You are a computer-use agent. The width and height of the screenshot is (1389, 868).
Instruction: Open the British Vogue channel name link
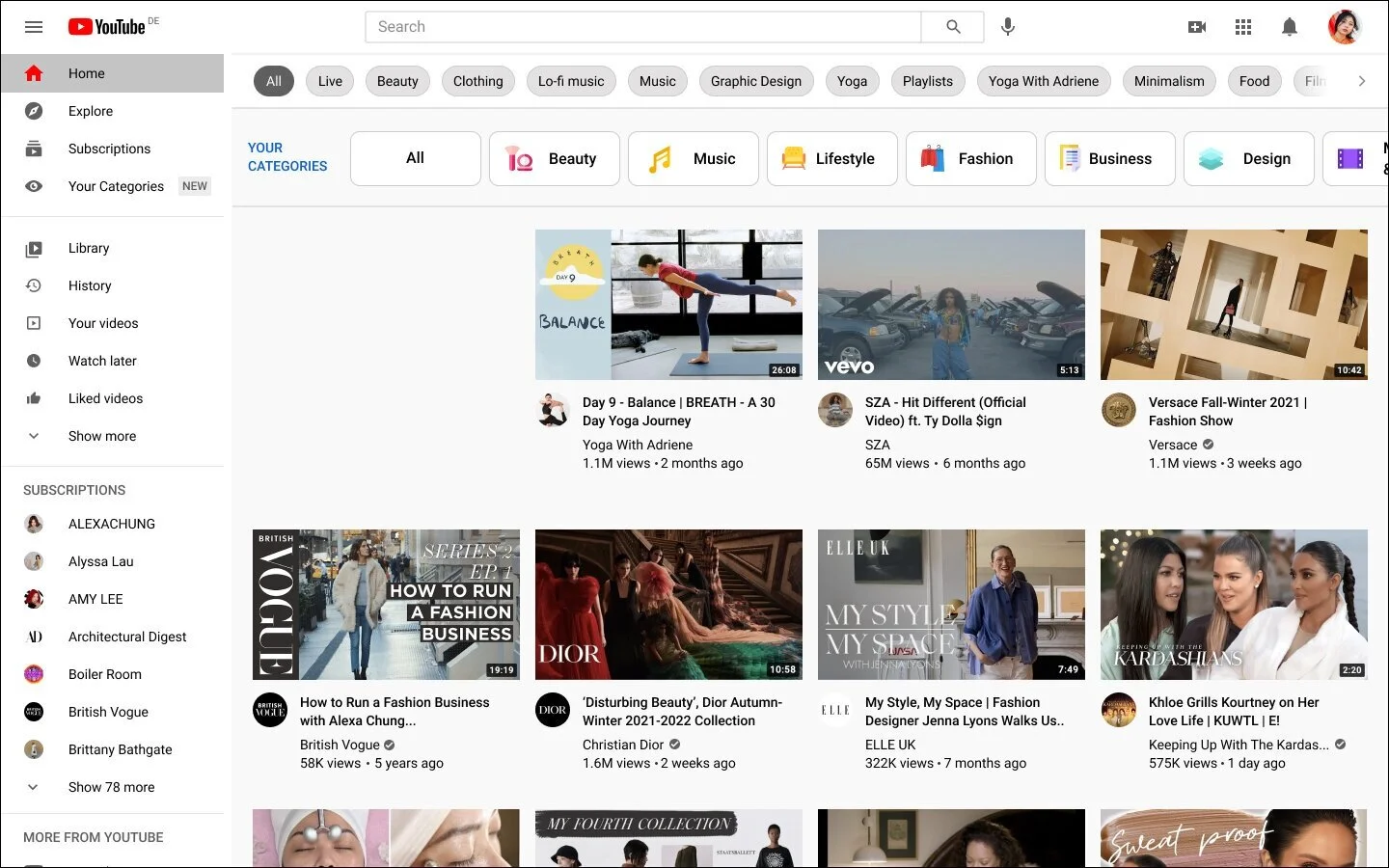coord(340,745)
